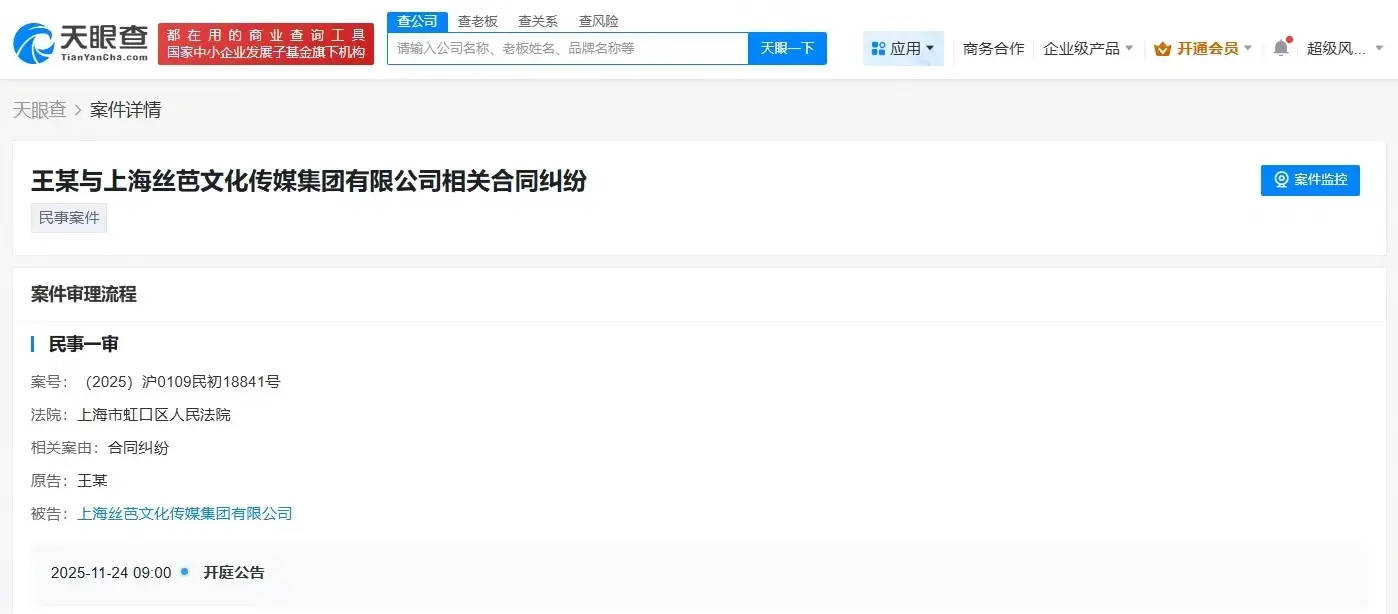The height and width of the screenshot is (614, 1398).
Task: Open the 查风险 tab
Action: click(x=598, y=21)
